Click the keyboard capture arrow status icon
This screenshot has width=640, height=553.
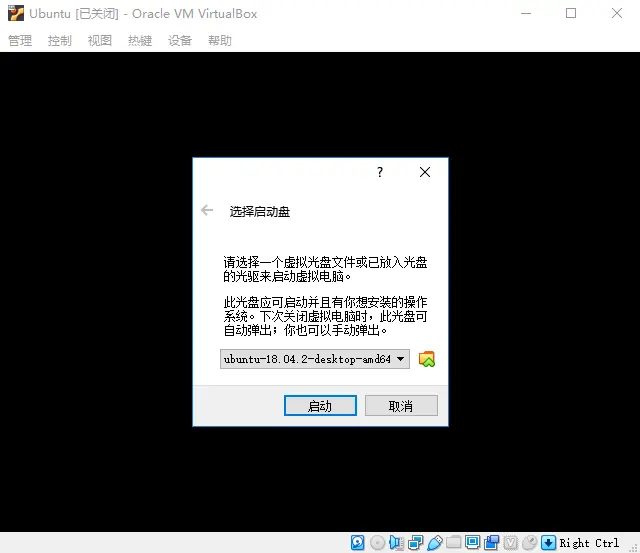(x=548, y=542)
